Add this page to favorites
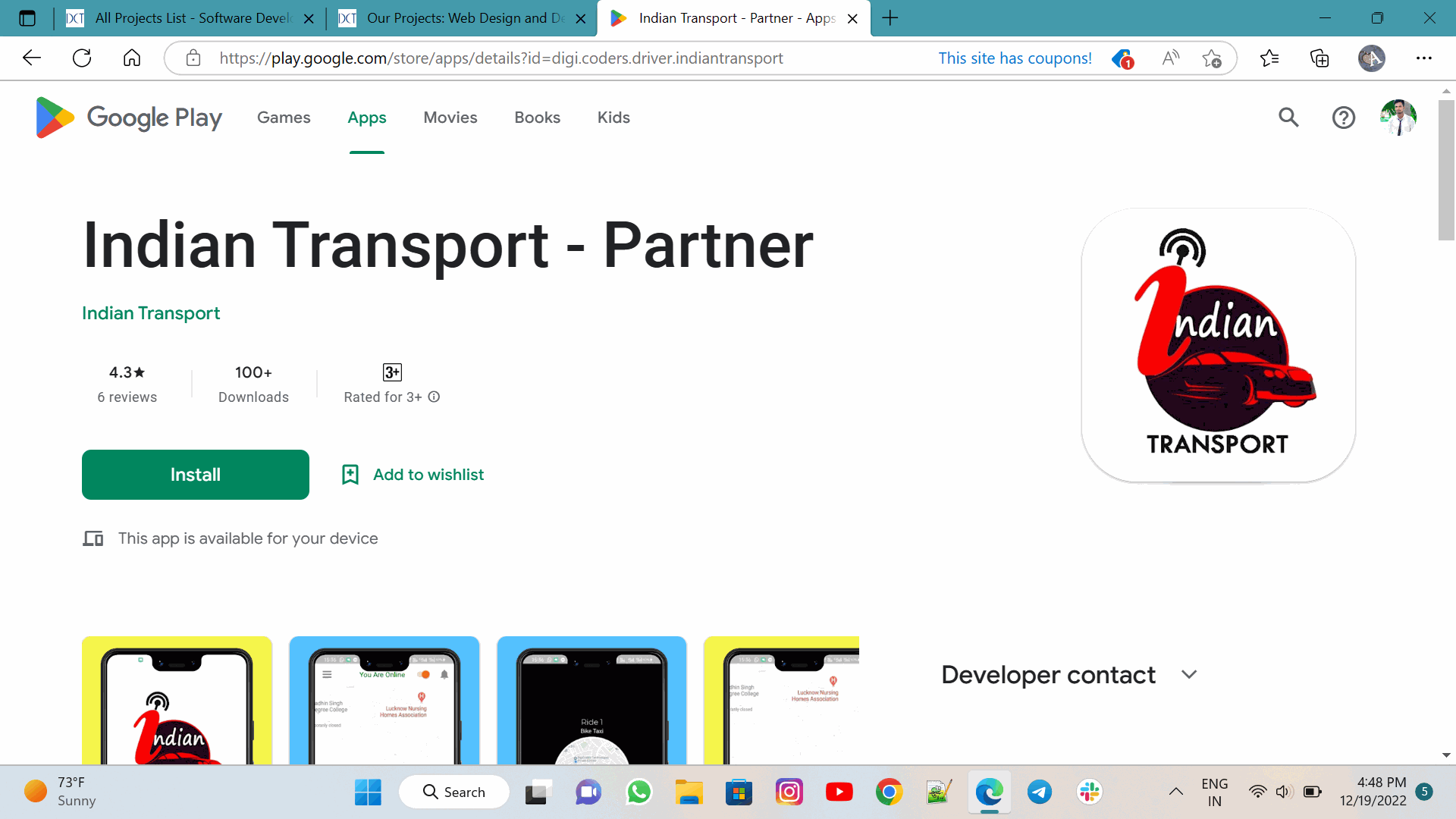 1212,58
